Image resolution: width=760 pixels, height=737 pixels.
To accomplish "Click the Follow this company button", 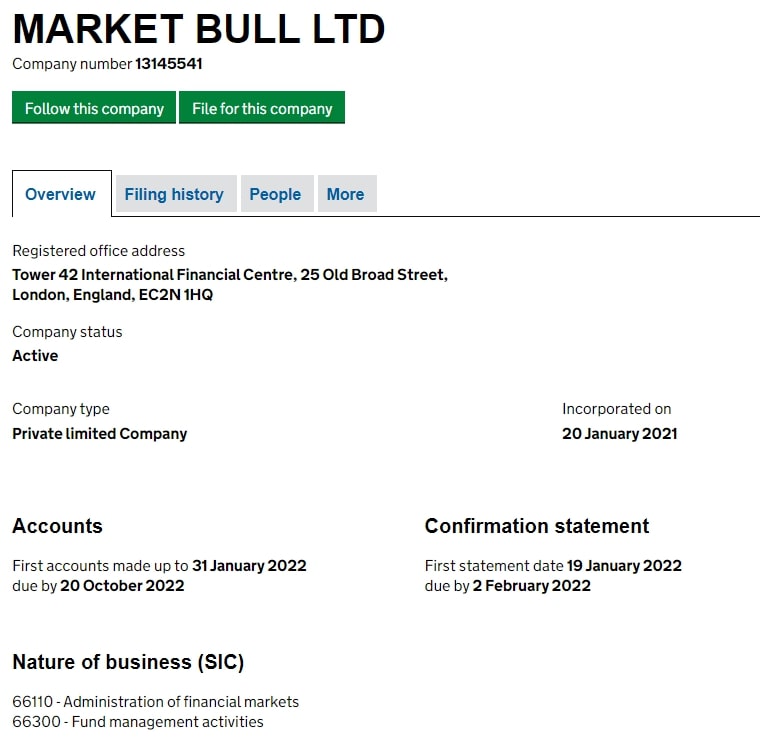I will click(x=94, y=108).
